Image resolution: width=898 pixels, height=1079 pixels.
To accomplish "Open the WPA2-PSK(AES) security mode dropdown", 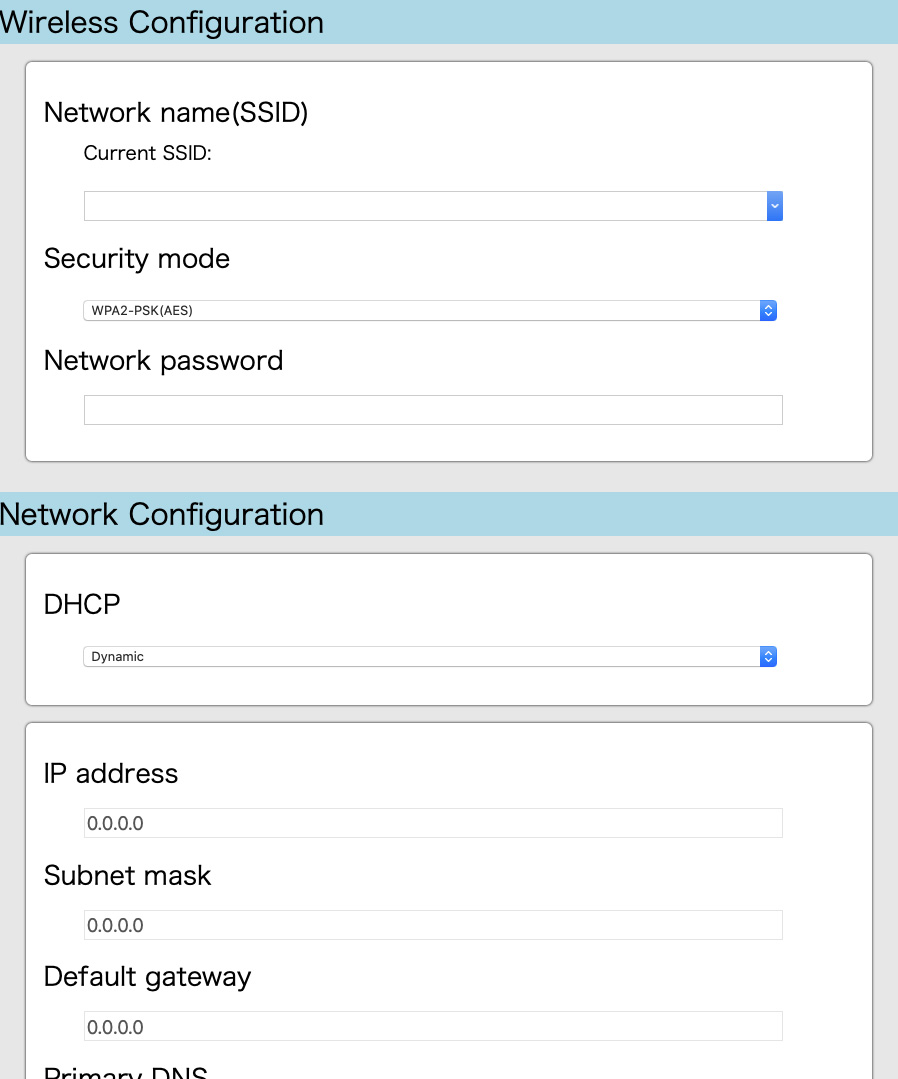I will pyautogui.click(x=430, y=310).
